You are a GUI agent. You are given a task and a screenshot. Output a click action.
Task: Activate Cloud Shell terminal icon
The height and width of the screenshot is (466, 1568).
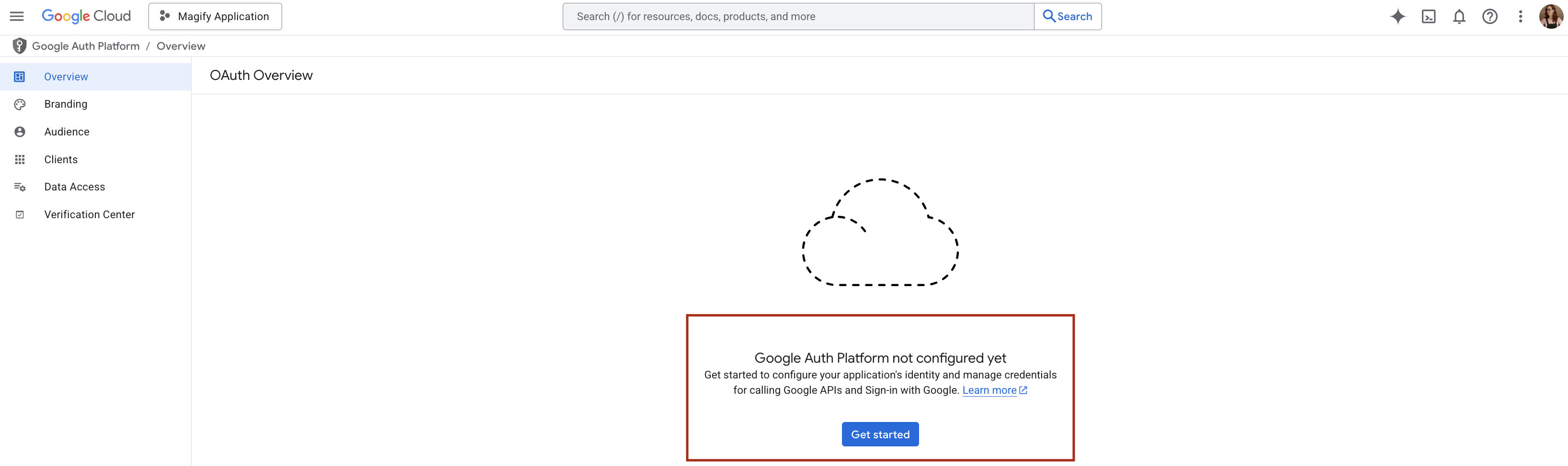[x=1428, y=16]
